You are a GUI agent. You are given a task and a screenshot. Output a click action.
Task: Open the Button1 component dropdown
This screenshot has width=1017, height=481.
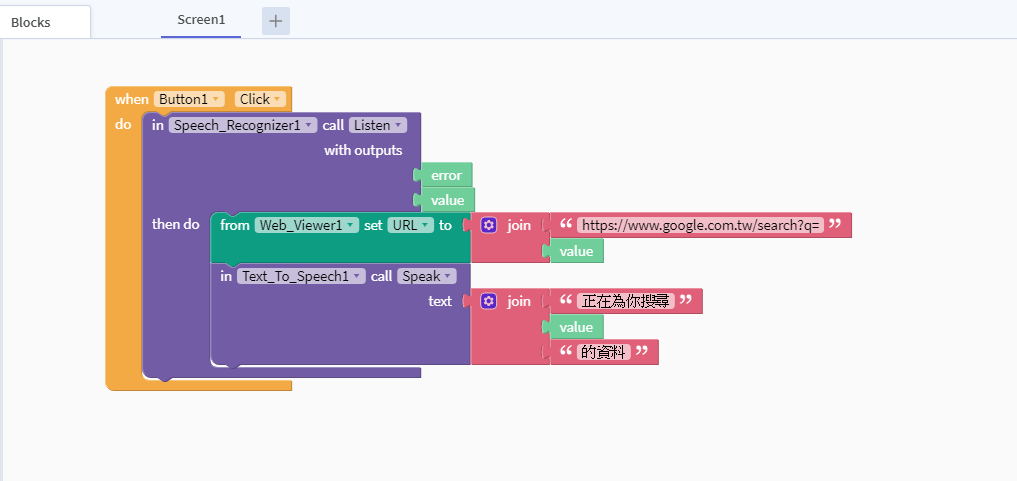pyautogui.click(x=189, y=99)
